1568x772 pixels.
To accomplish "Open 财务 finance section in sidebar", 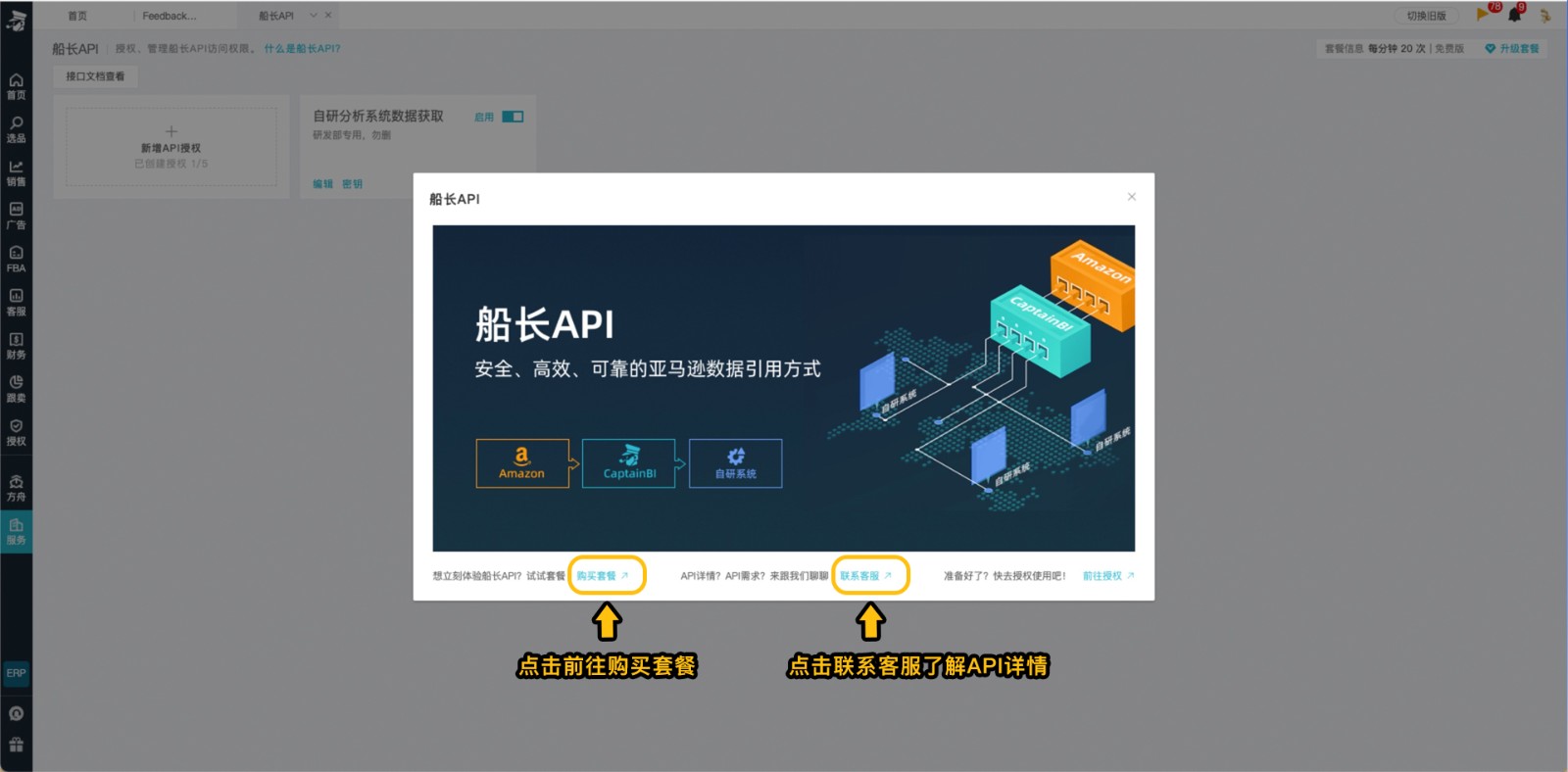I will (16, 345).
